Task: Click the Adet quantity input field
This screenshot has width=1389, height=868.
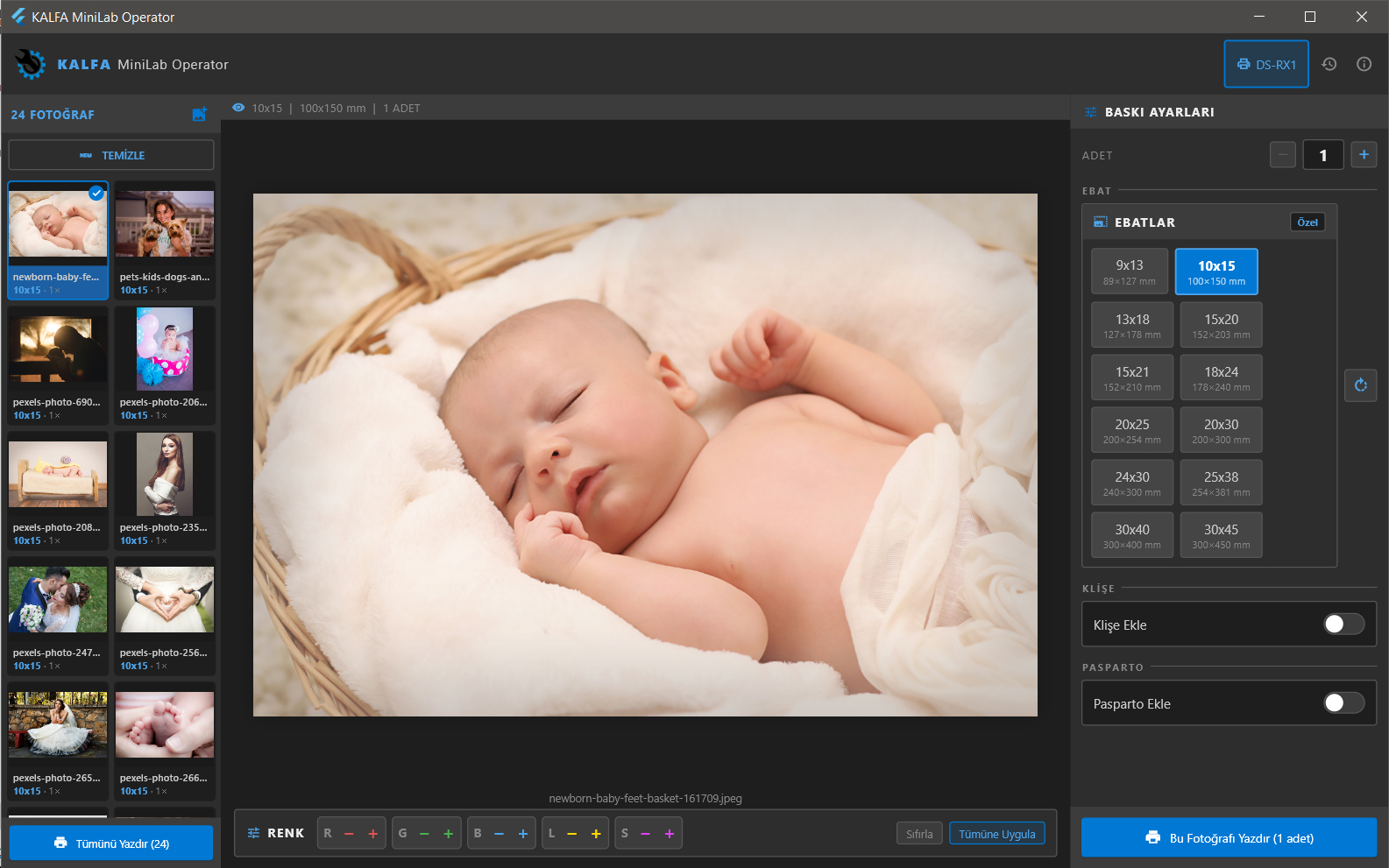Action: click(1323, 155)
